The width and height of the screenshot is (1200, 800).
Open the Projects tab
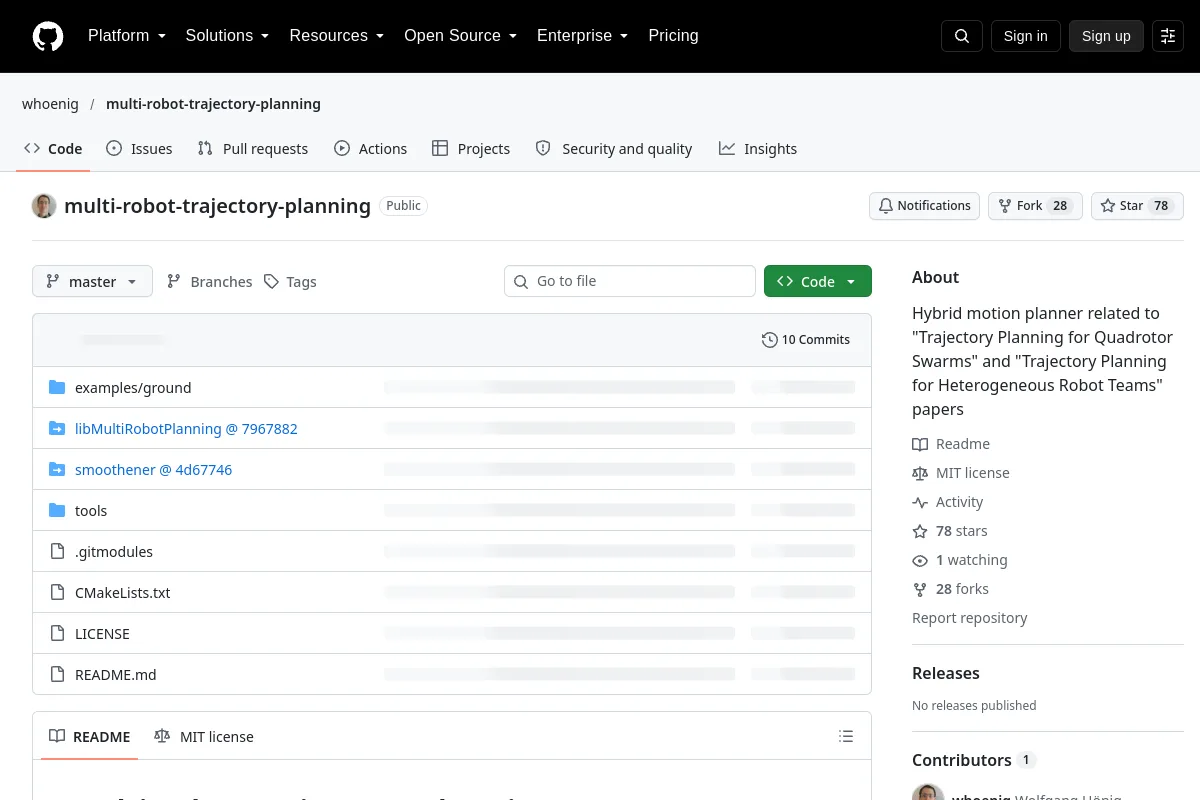click(471, 149)
